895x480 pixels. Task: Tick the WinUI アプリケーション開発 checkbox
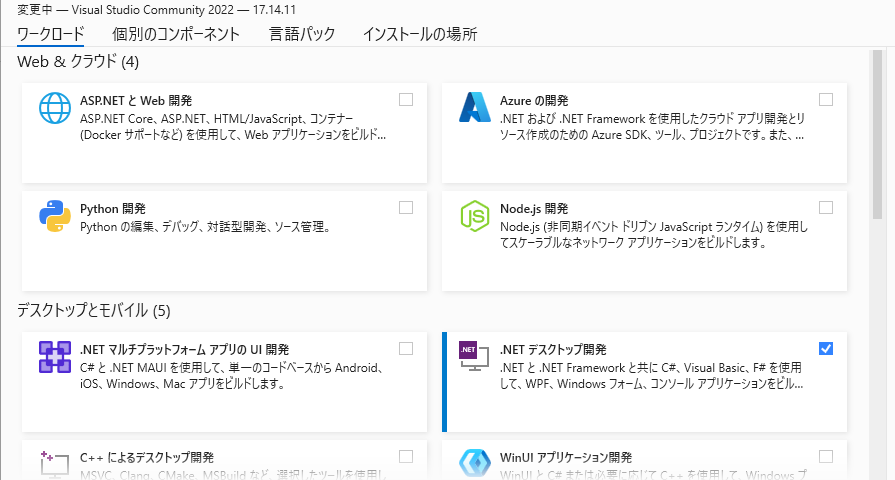coord(826,457)
